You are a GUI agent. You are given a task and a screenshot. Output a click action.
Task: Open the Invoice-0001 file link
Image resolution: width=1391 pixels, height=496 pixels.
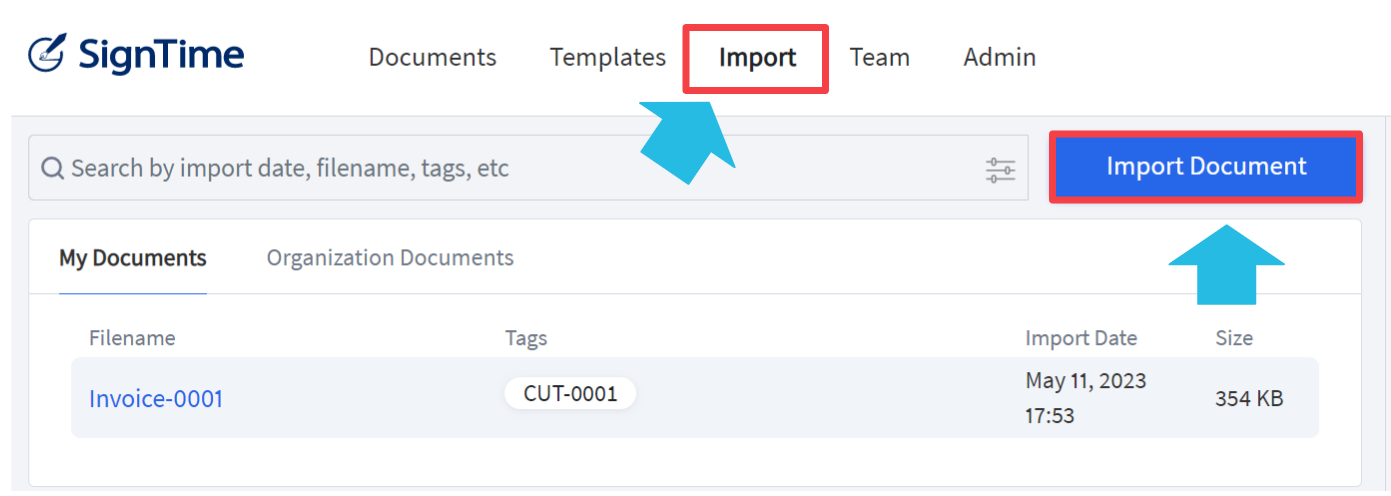click(x=156, y=399)
